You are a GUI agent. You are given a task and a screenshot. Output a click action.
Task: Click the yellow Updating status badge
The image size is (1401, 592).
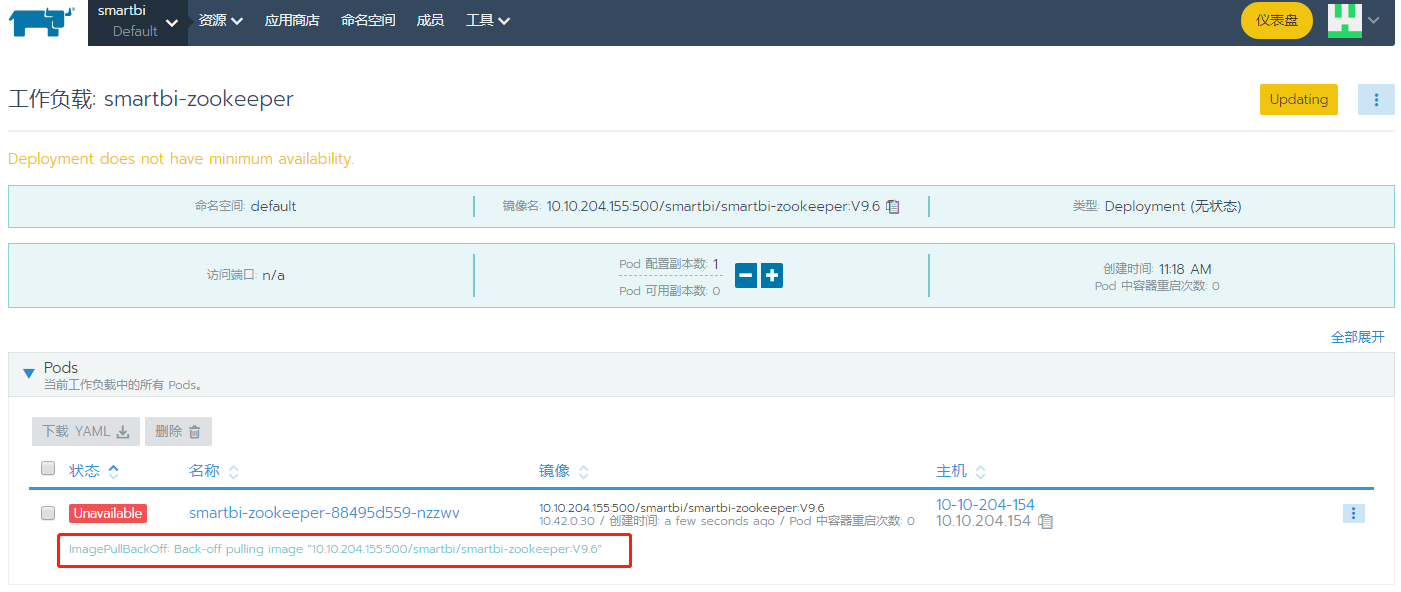(1299, 99)
